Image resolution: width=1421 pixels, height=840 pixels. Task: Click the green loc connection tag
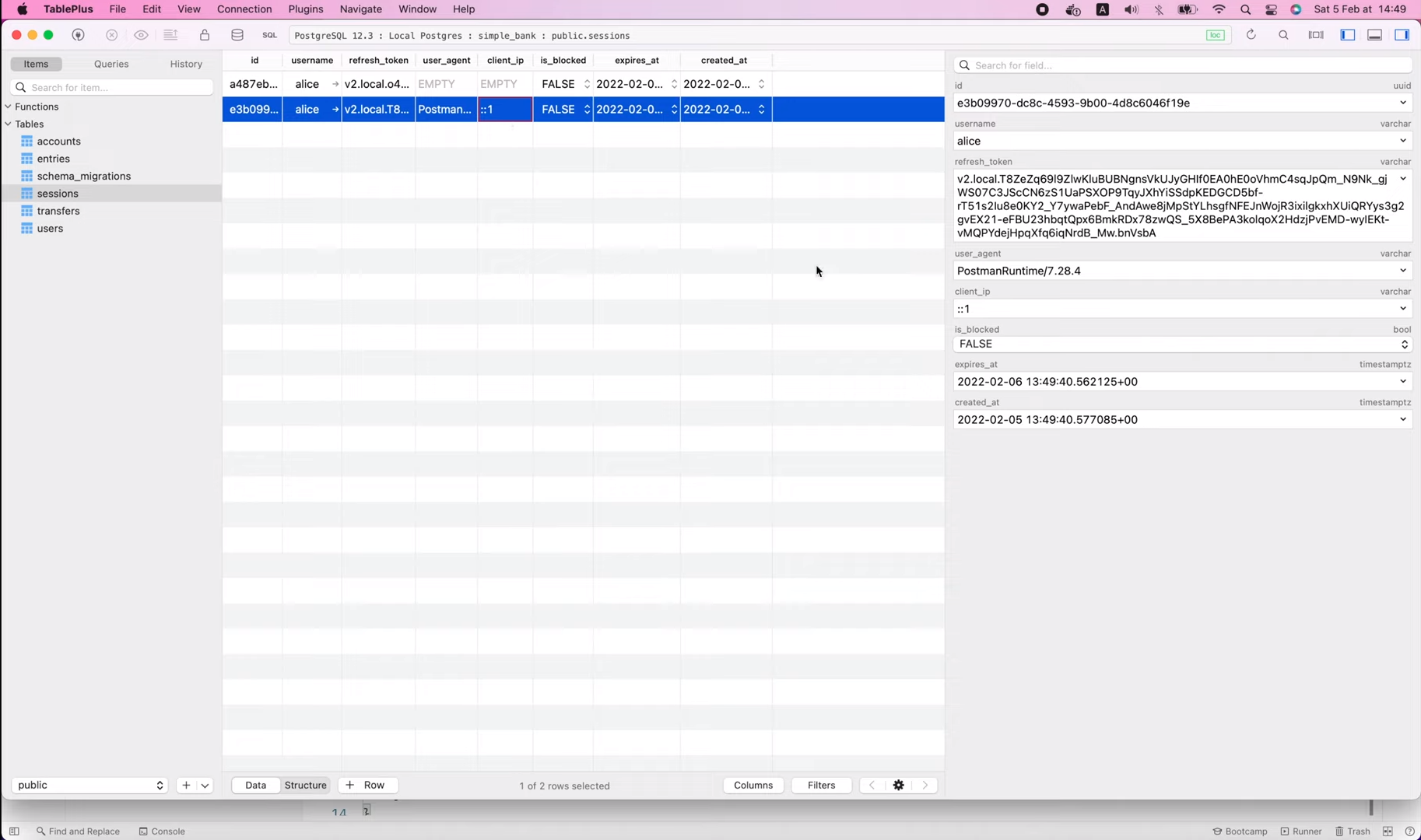1215,35
